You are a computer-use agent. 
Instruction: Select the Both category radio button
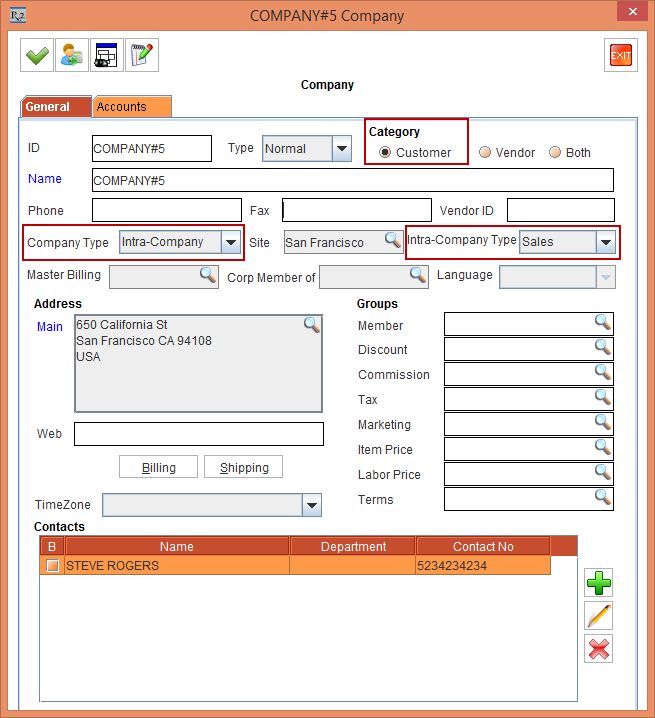coord(555,152)
